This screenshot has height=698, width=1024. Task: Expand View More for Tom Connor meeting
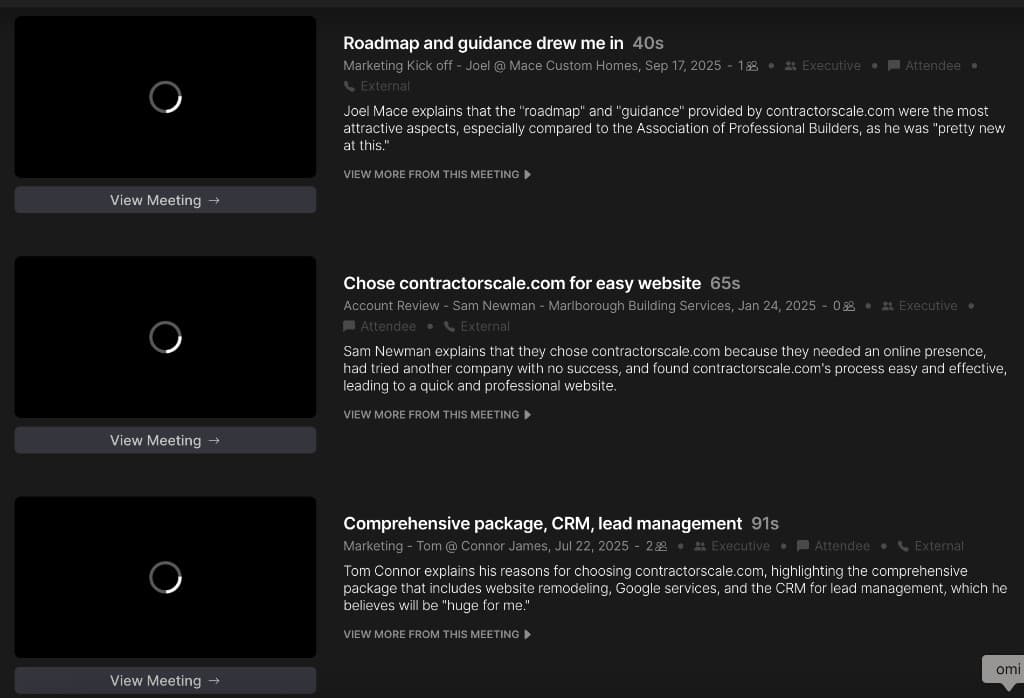437,634
